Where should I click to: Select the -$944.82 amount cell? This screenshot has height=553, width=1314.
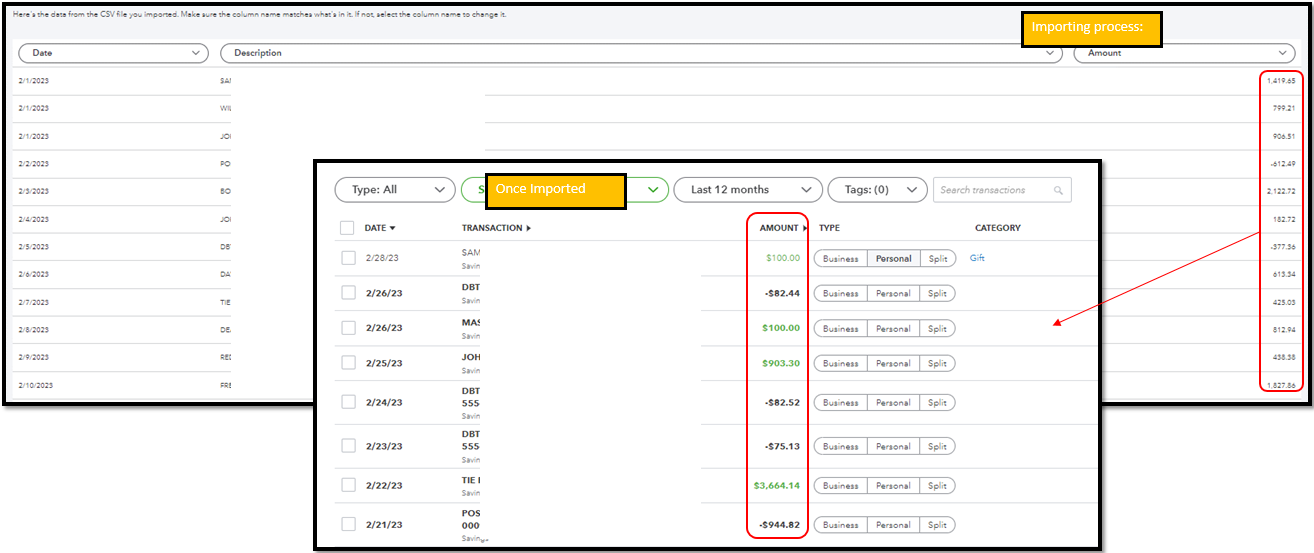click(779, 524)
